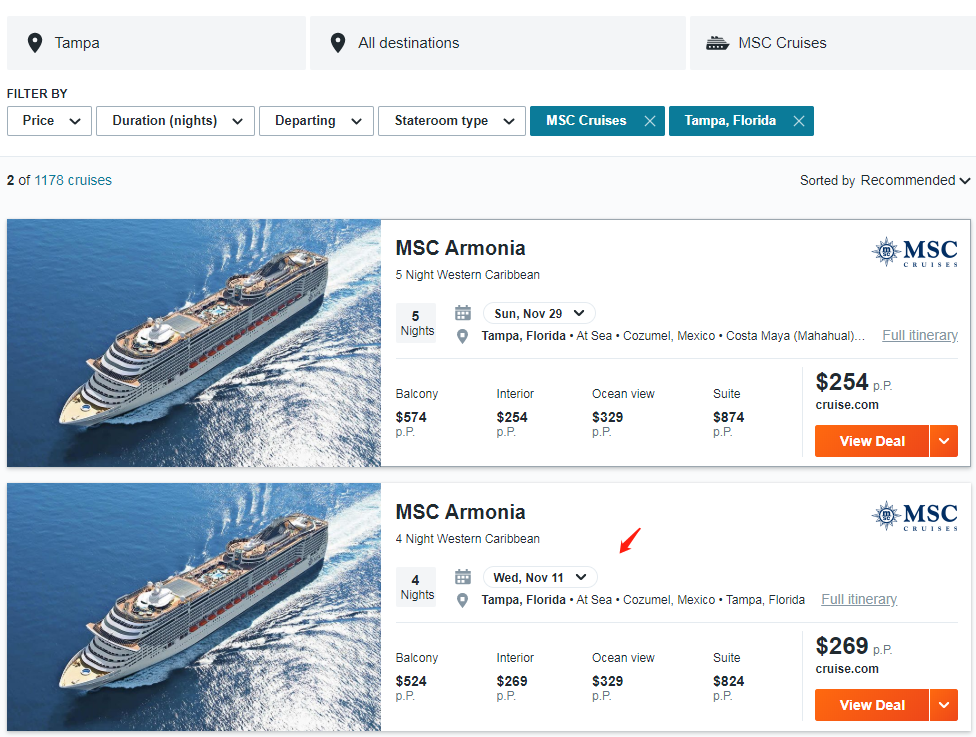Click the 5 Nights duration badge
The image size is (976, 737).
coord(416,322)
